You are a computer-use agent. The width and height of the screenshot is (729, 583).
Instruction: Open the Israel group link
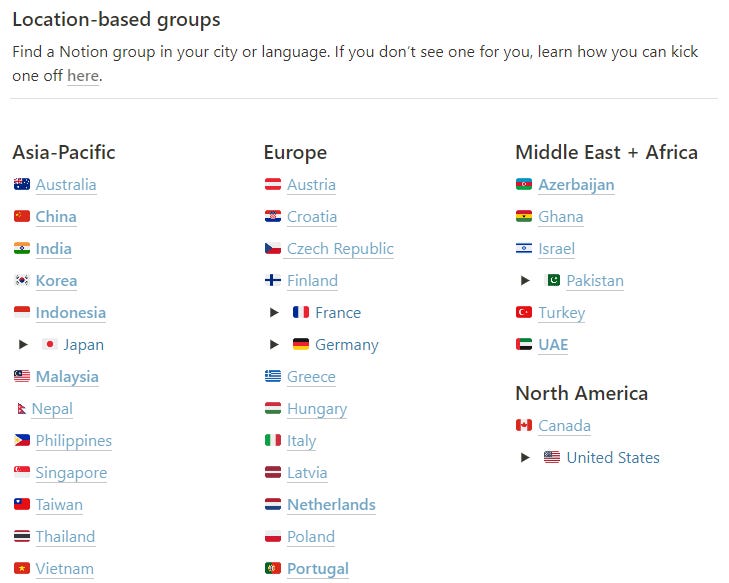(x=557, y=249)
